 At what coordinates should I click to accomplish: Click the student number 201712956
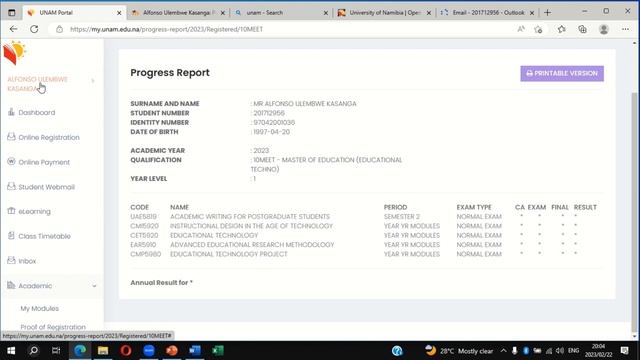coord(269,113)
